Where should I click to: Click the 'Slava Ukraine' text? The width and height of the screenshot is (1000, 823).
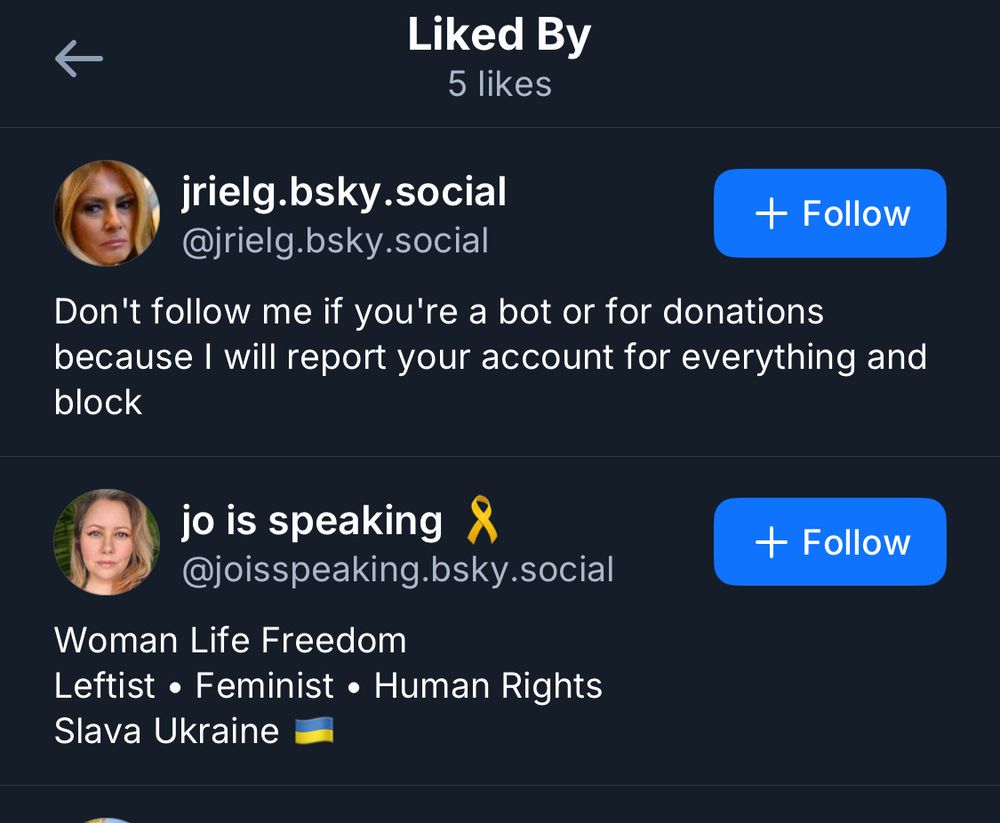tap(166, 731)
